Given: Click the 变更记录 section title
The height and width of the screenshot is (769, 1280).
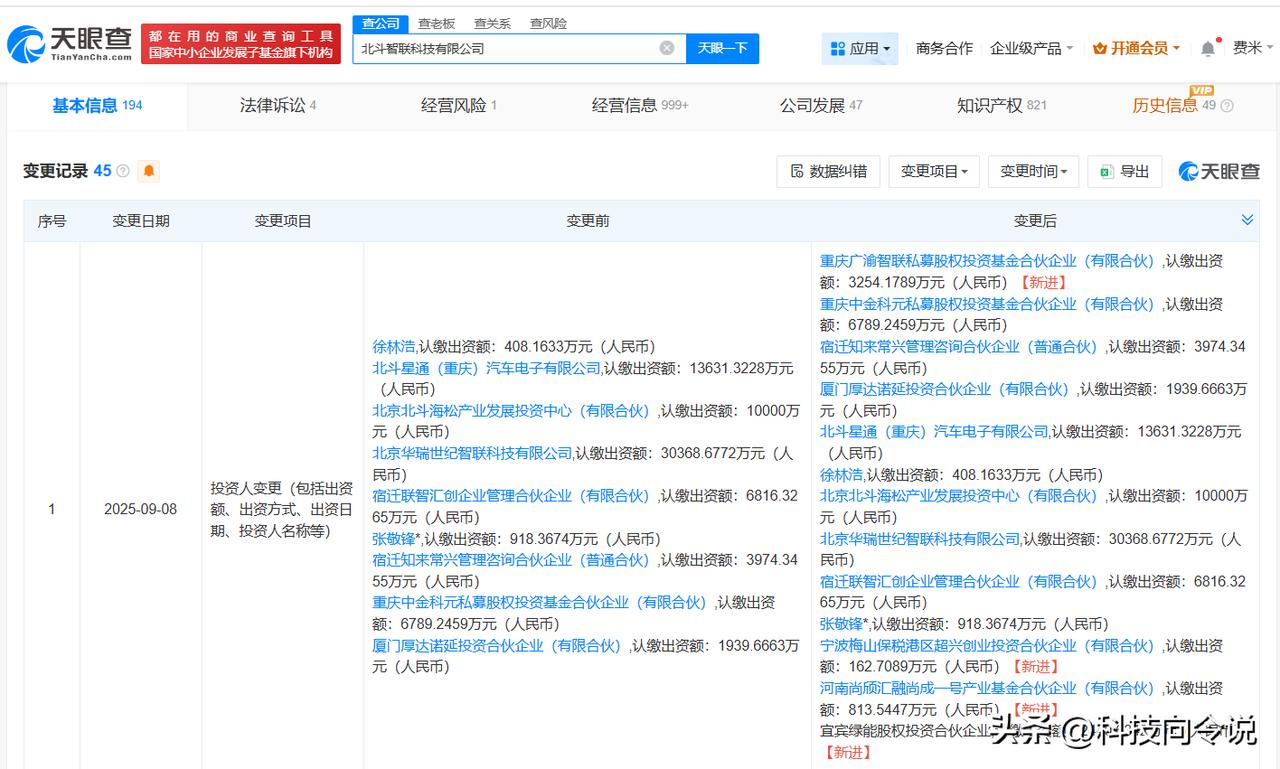Looking at the screenshot, I should (55, 171).
